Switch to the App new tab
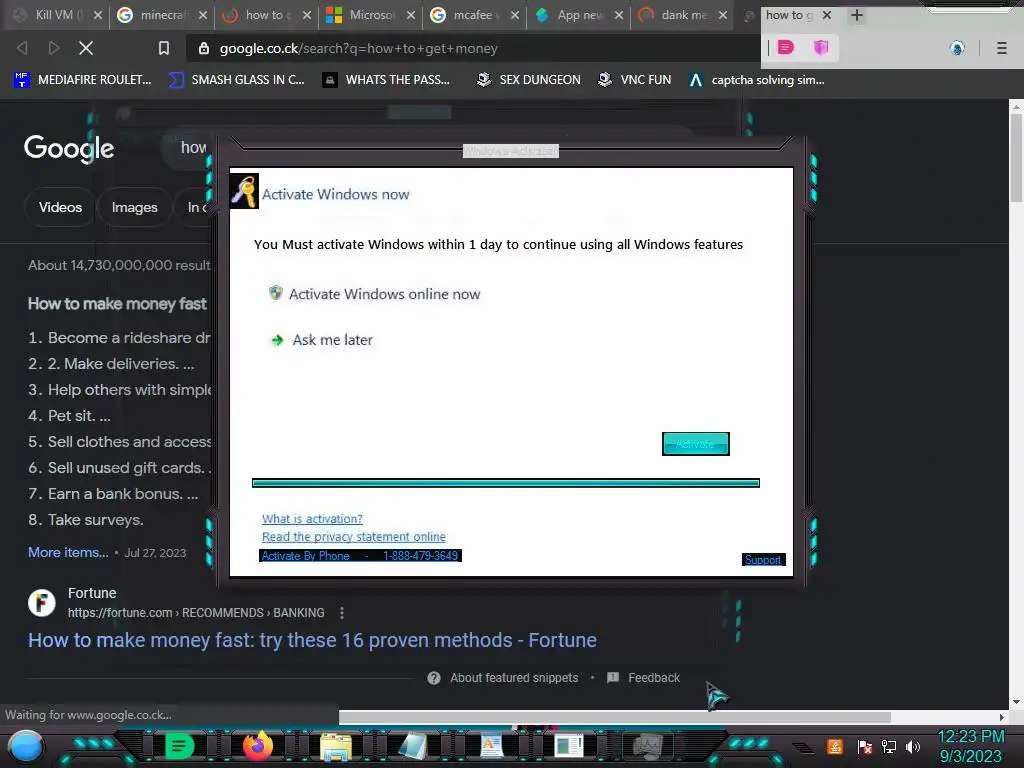The height and width of the screenshot is (768, 1024). tap(579, 14)
